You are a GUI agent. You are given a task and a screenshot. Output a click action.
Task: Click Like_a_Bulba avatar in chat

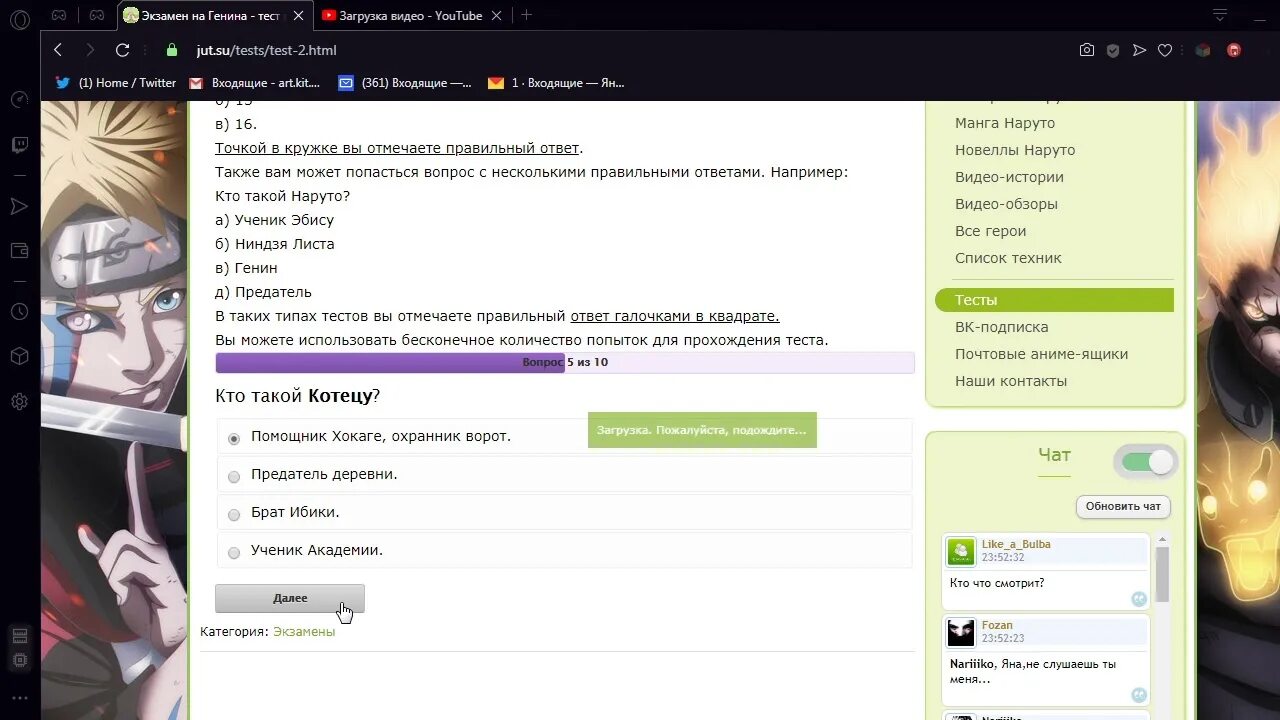click(x=961, y=552)
